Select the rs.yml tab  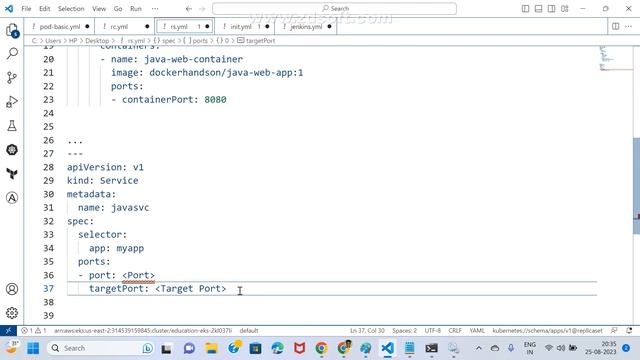[x=185, y=27]
